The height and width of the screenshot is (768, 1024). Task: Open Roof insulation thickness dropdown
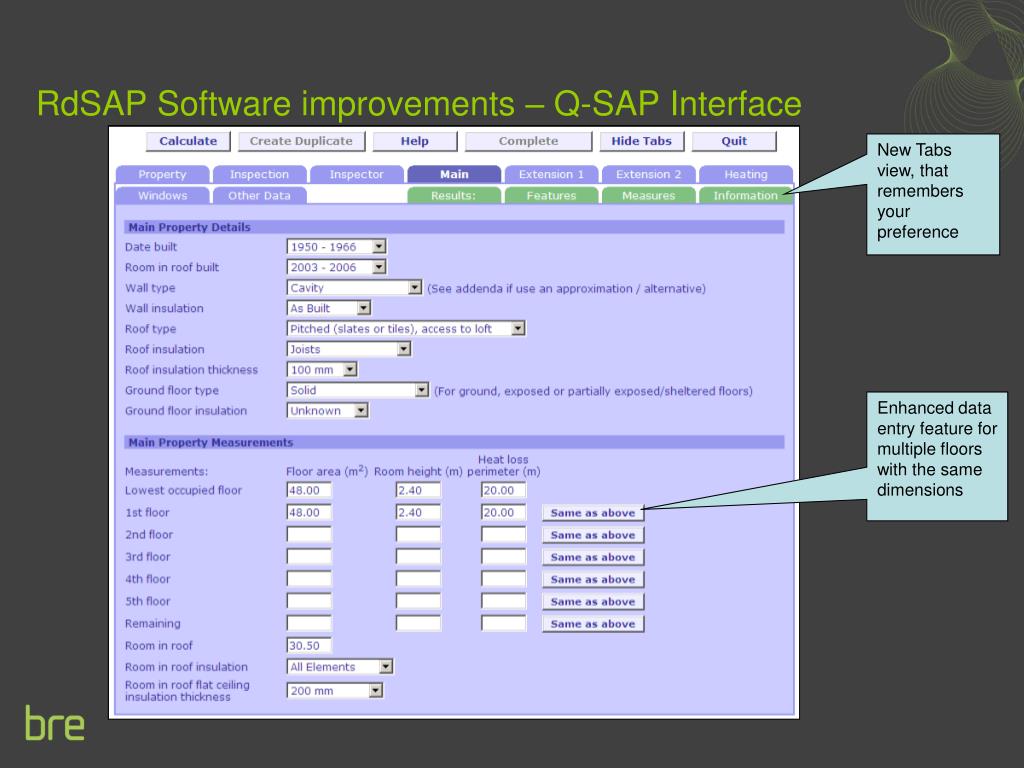click(x=323, y=370)
